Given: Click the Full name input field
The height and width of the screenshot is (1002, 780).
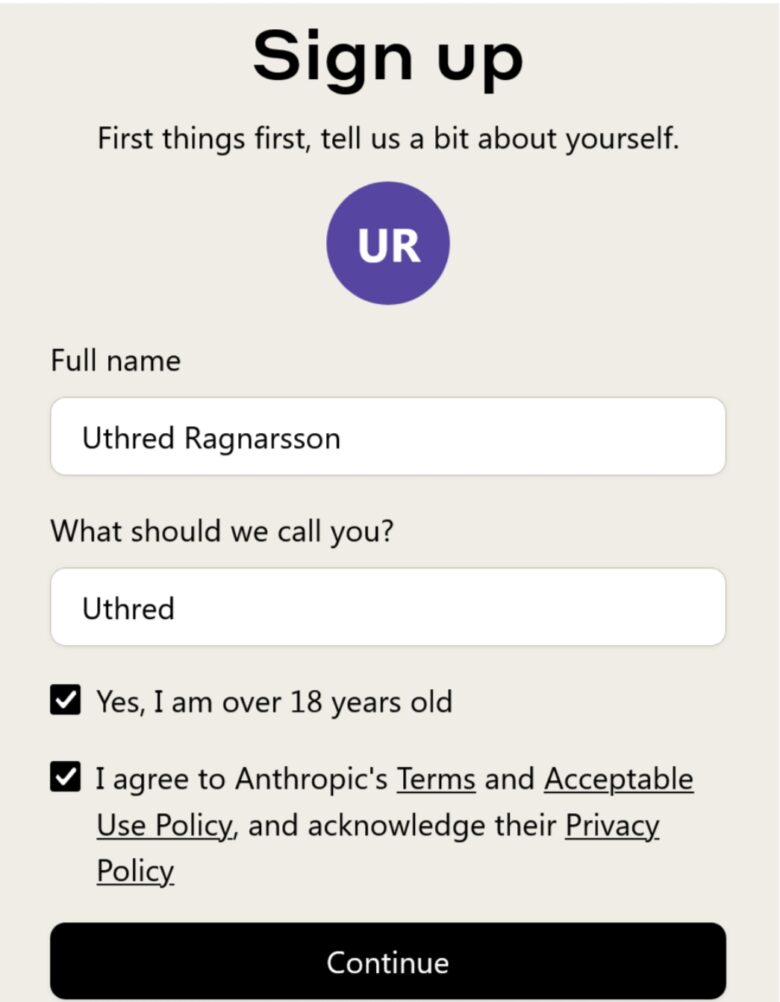Looking at the screenshot, I should pyautogui.click(x=388, y=437).
